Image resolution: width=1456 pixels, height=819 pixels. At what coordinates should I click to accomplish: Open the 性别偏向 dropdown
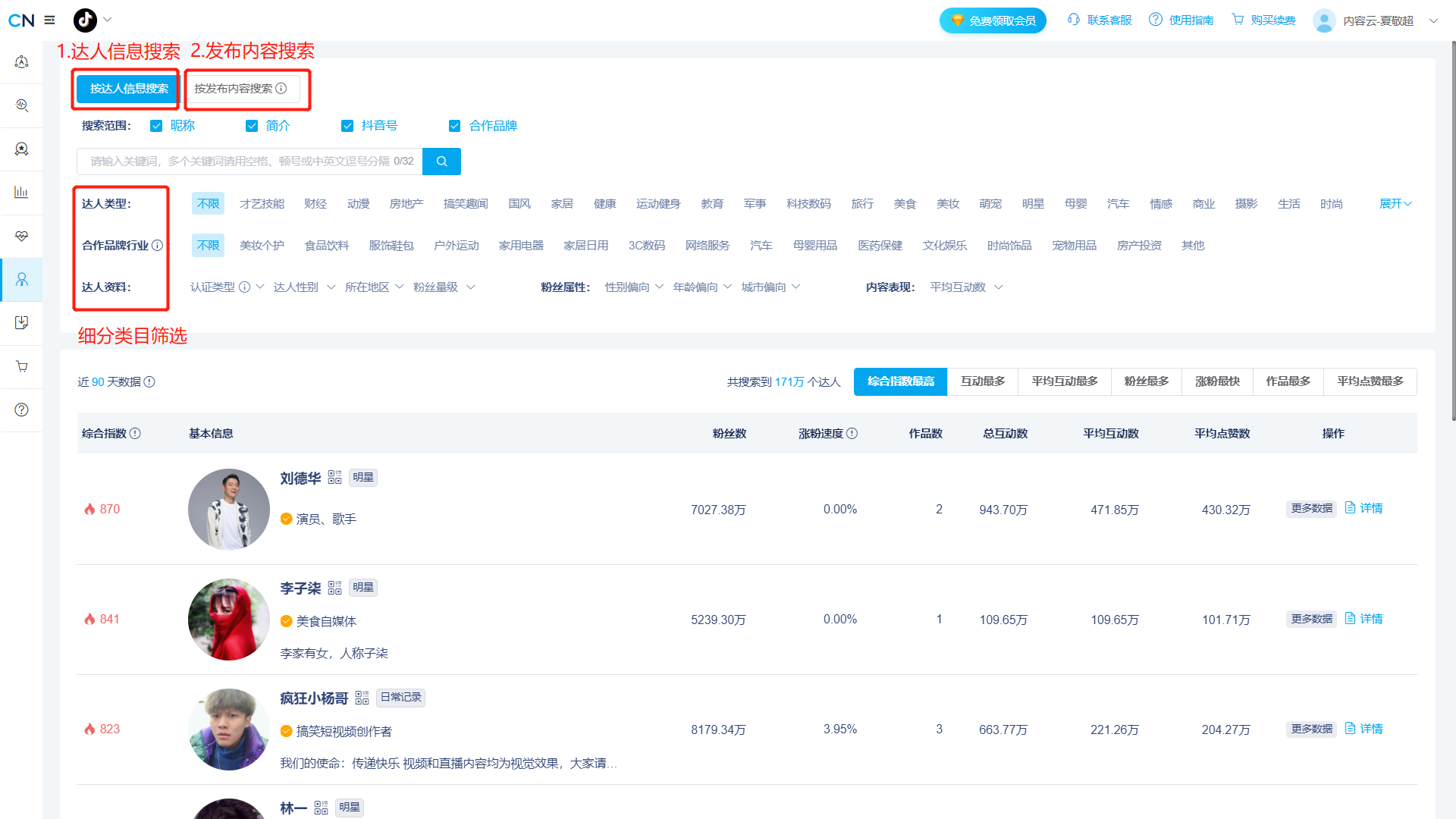634,287
